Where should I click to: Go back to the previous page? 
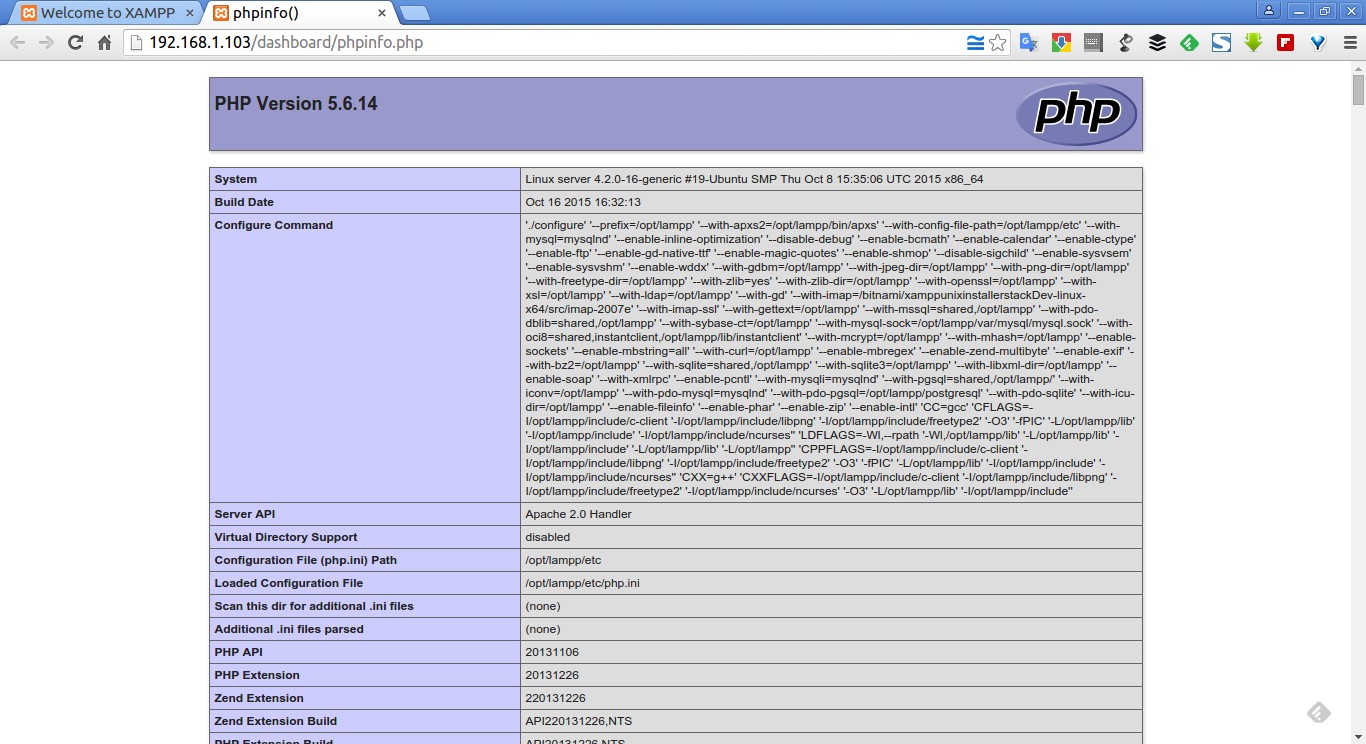coord(17,43)
